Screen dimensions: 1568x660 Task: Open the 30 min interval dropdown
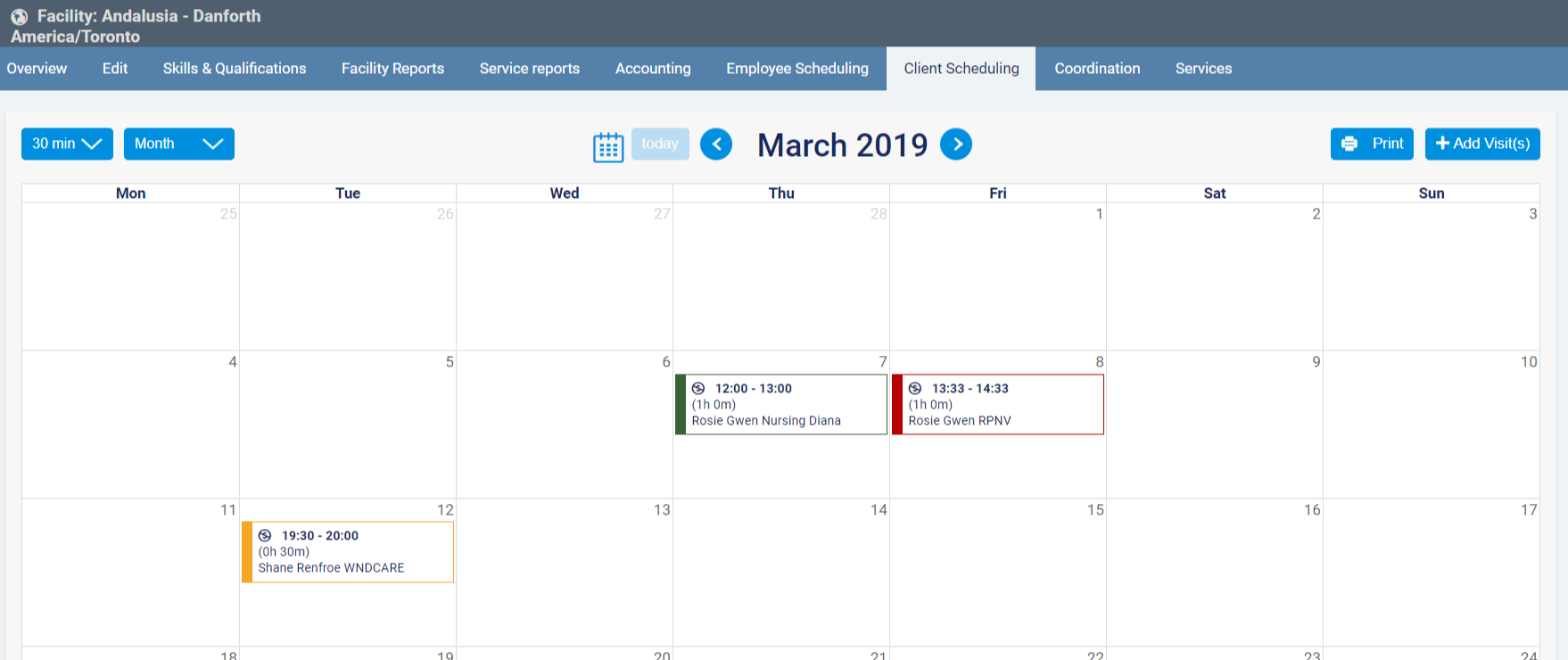click(67, 144)
